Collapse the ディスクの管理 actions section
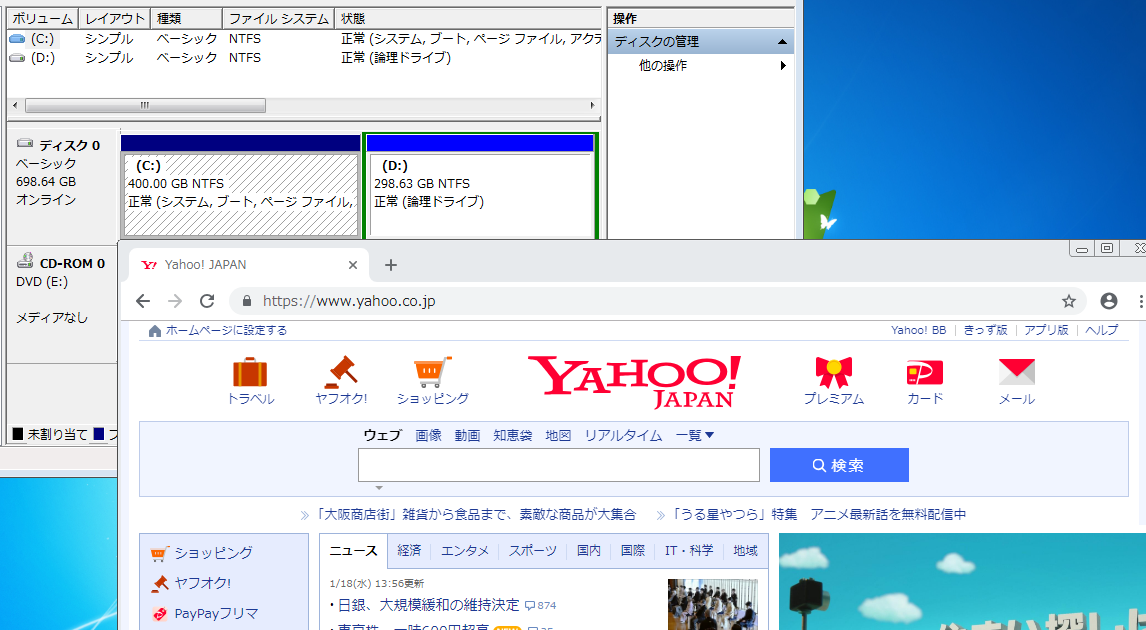1146x630 pixels. click(781, 42)
